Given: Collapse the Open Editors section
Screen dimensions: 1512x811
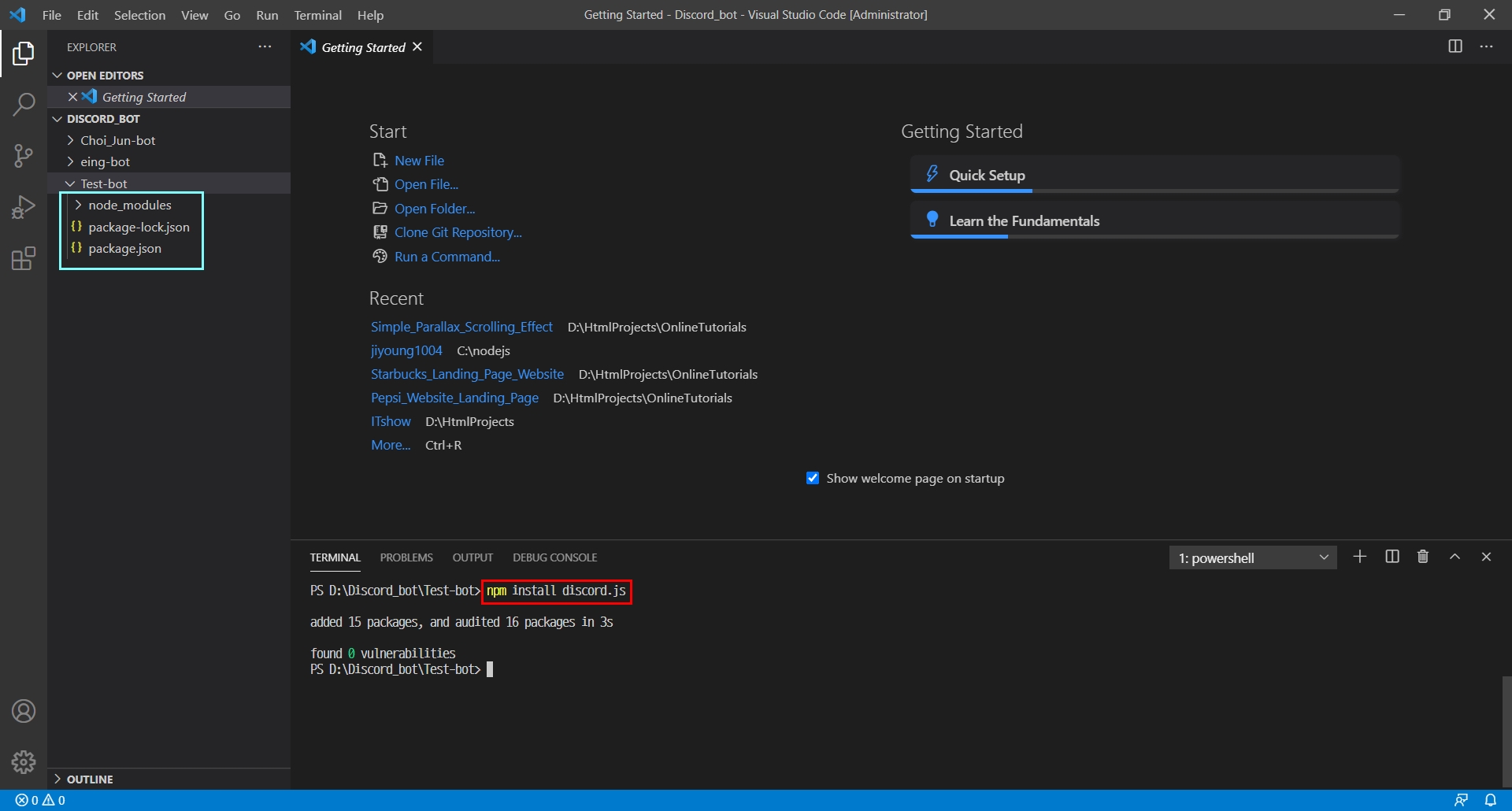Looking at the screenshot, I should tap(57, 76).
